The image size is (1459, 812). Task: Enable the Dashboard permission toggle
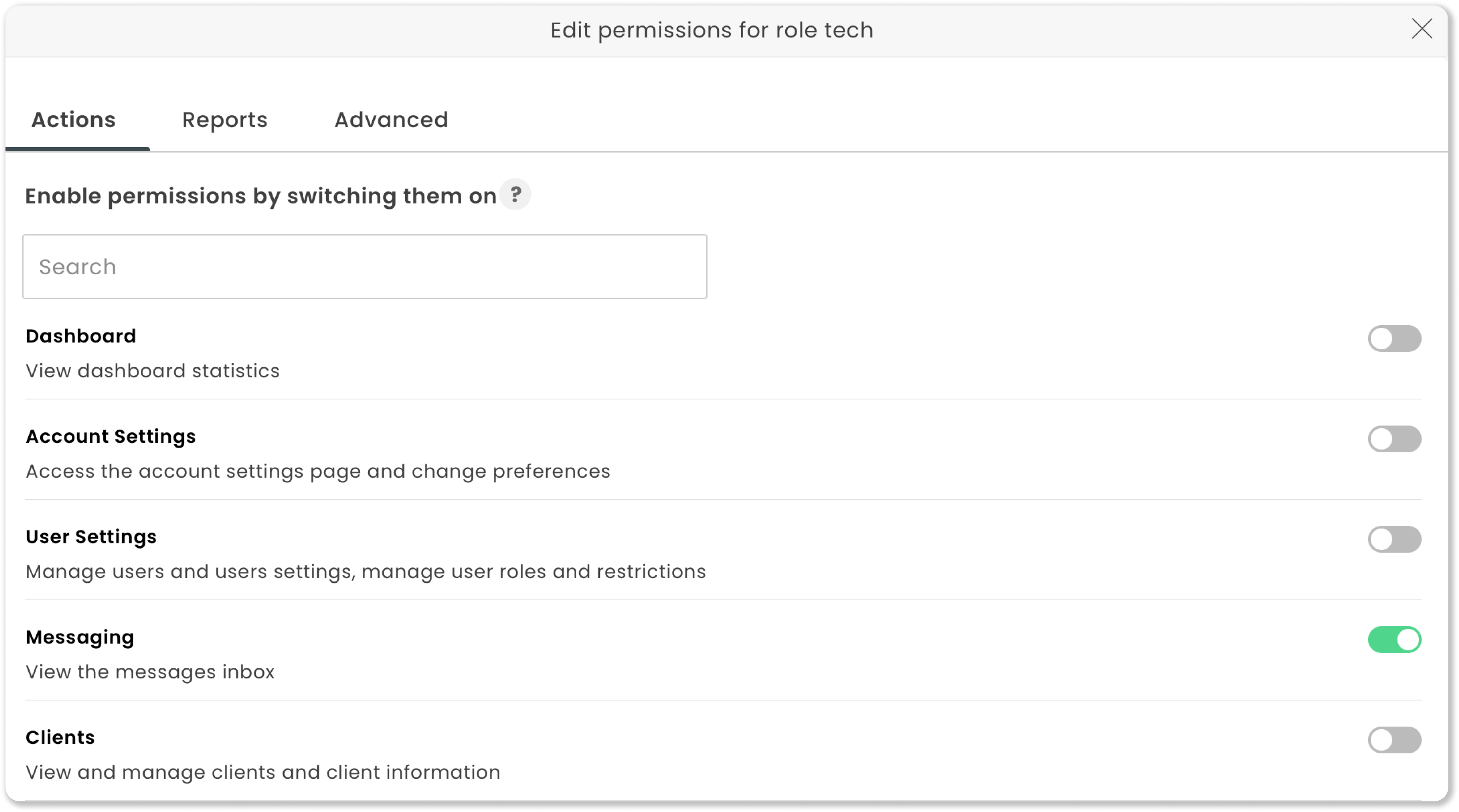[1395, 339]
